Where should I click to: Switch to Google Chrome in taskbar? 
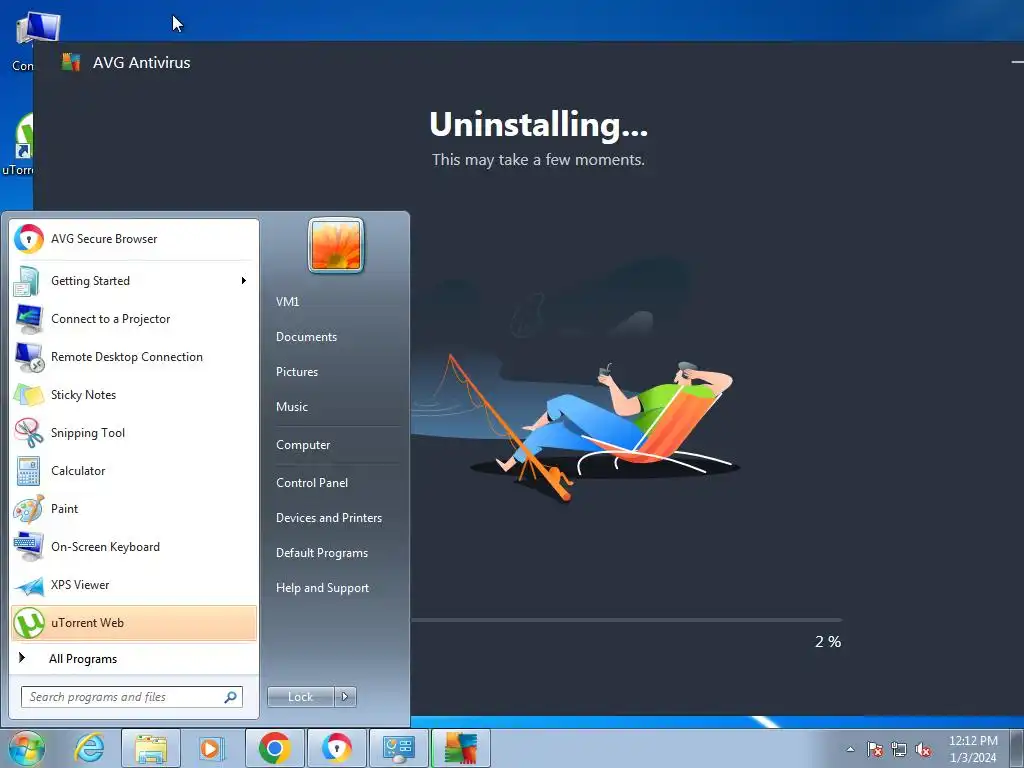point(274,748)
